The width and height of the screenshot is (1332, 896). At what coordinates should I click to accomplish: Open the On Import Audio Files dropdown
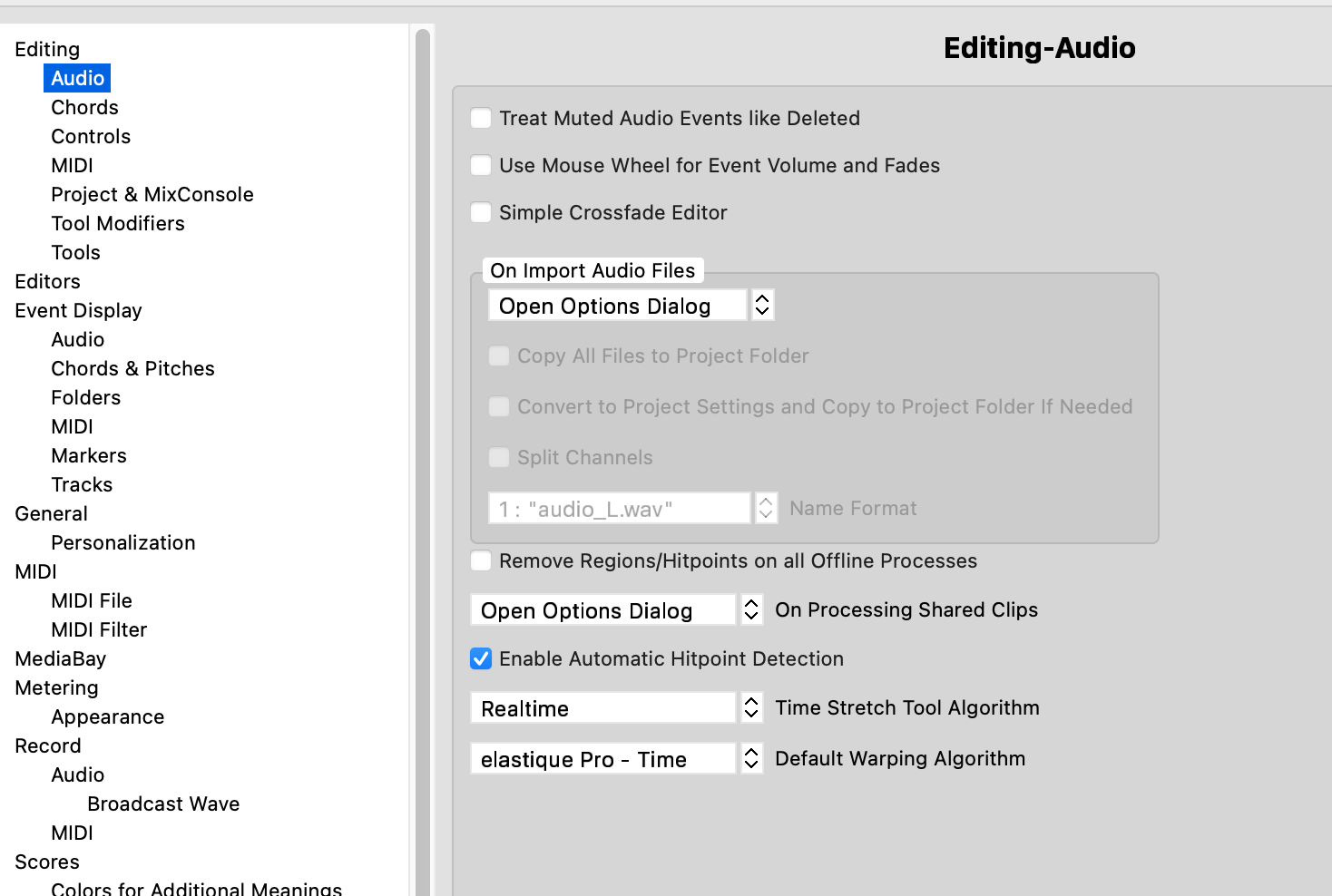tap(631, 306)
